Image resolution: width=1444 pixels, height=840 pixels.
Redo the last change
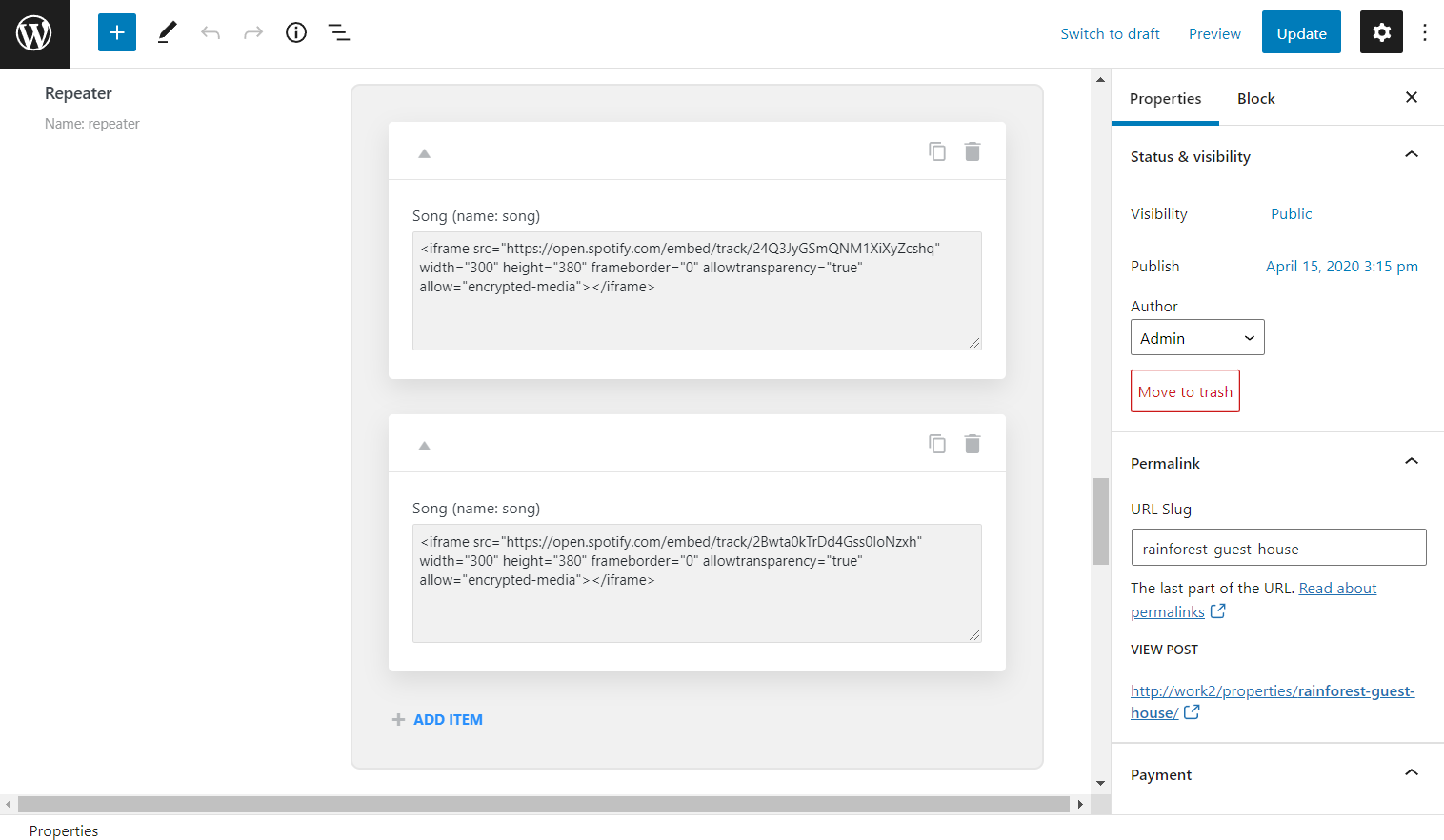point(253,33)
